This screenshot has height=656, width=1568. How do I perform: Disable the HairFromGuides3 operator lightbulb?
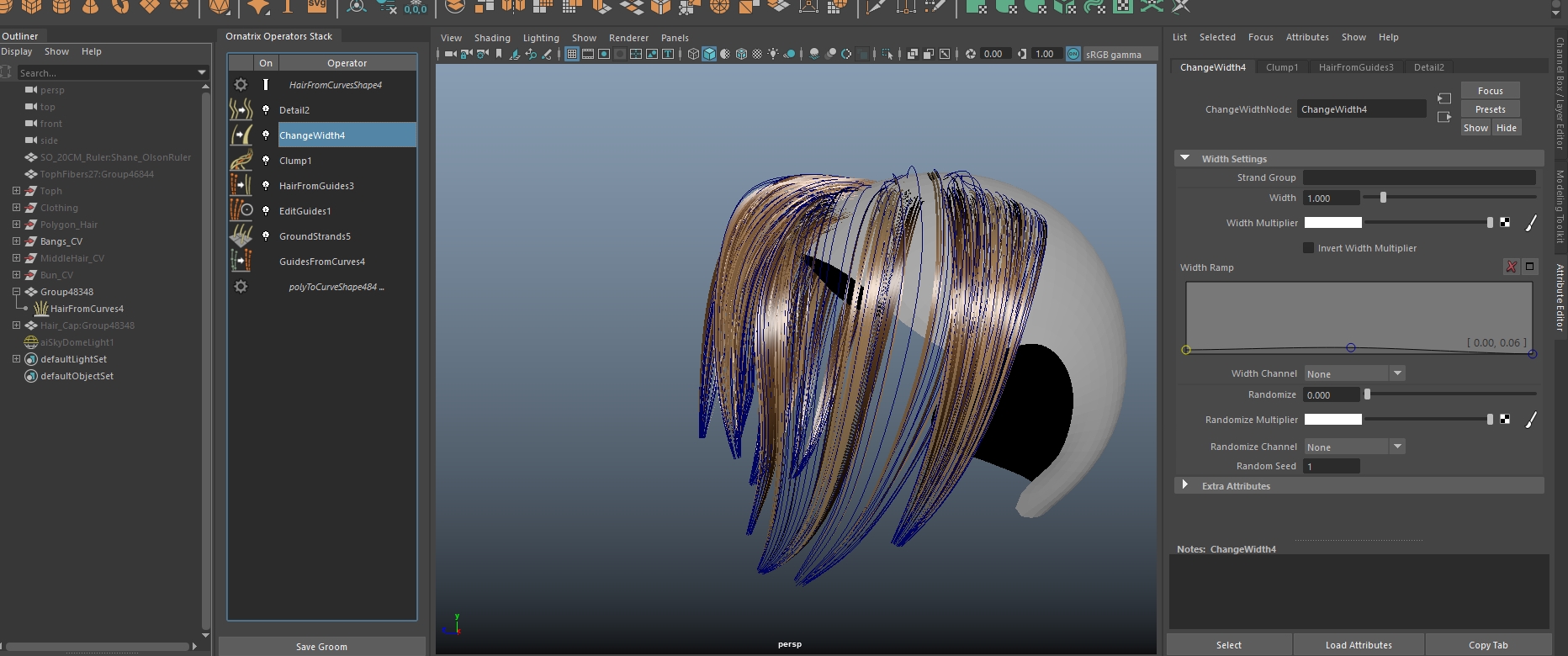pyautogui.click(x=266, y=185)
